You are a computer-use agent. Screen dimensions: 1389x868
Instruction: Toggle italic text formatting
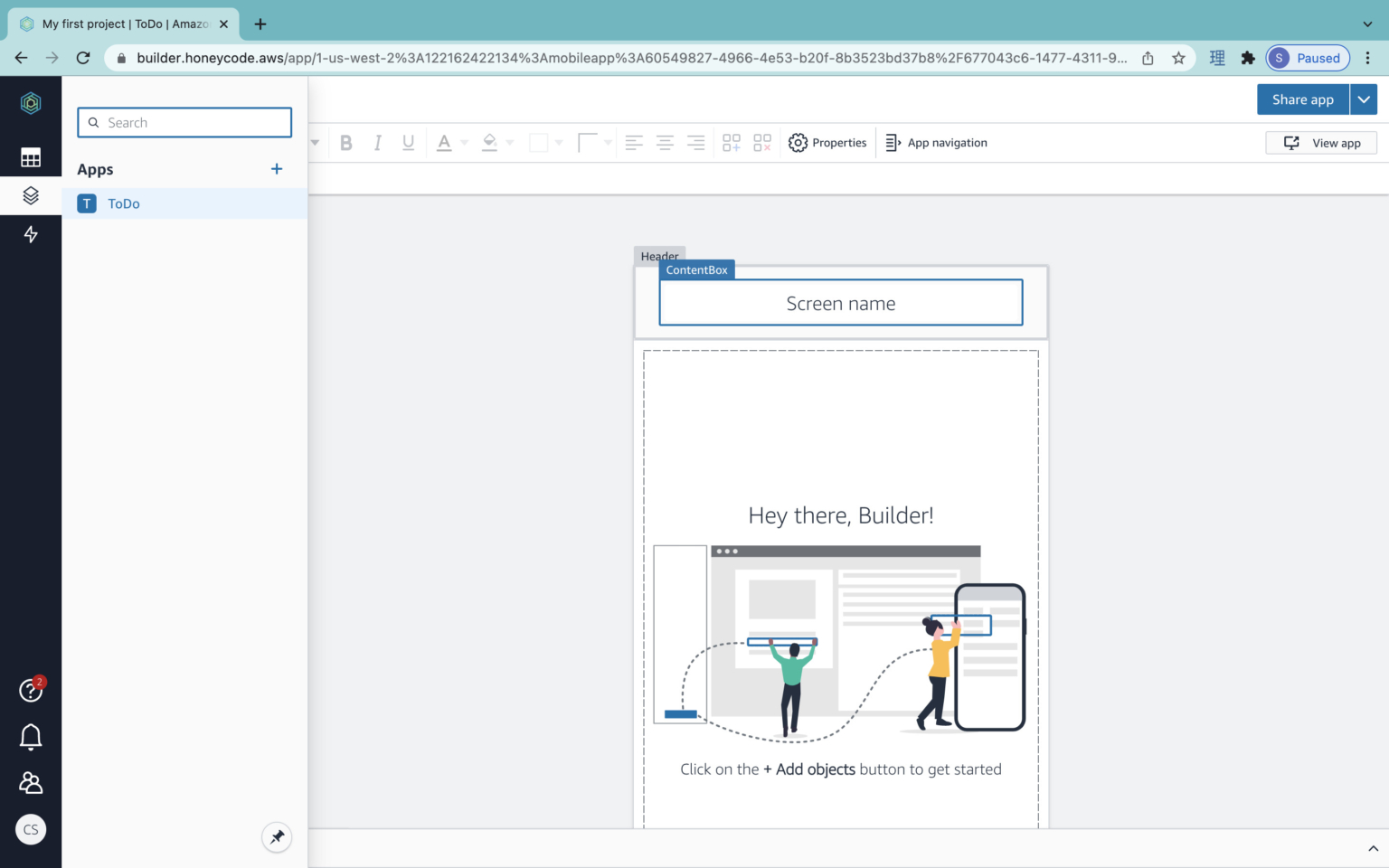click(x=377, y=142)
